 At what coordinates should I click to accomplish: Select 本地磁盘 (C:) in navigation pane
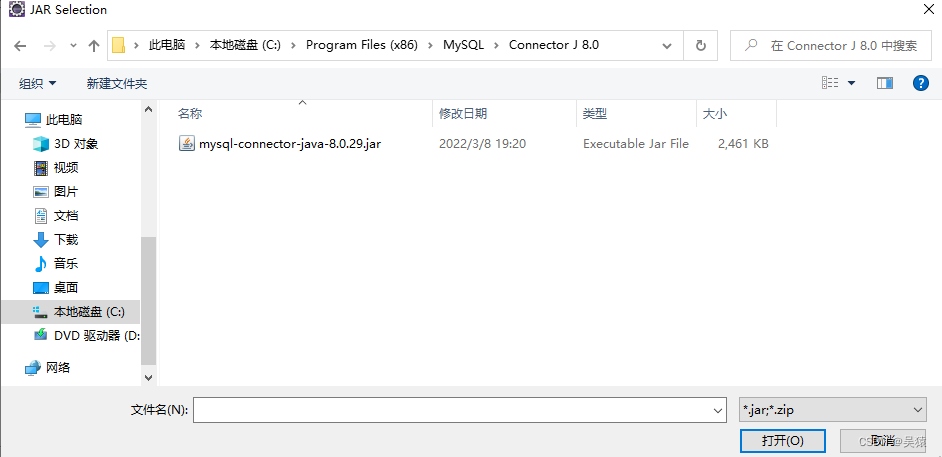point(70,312)
